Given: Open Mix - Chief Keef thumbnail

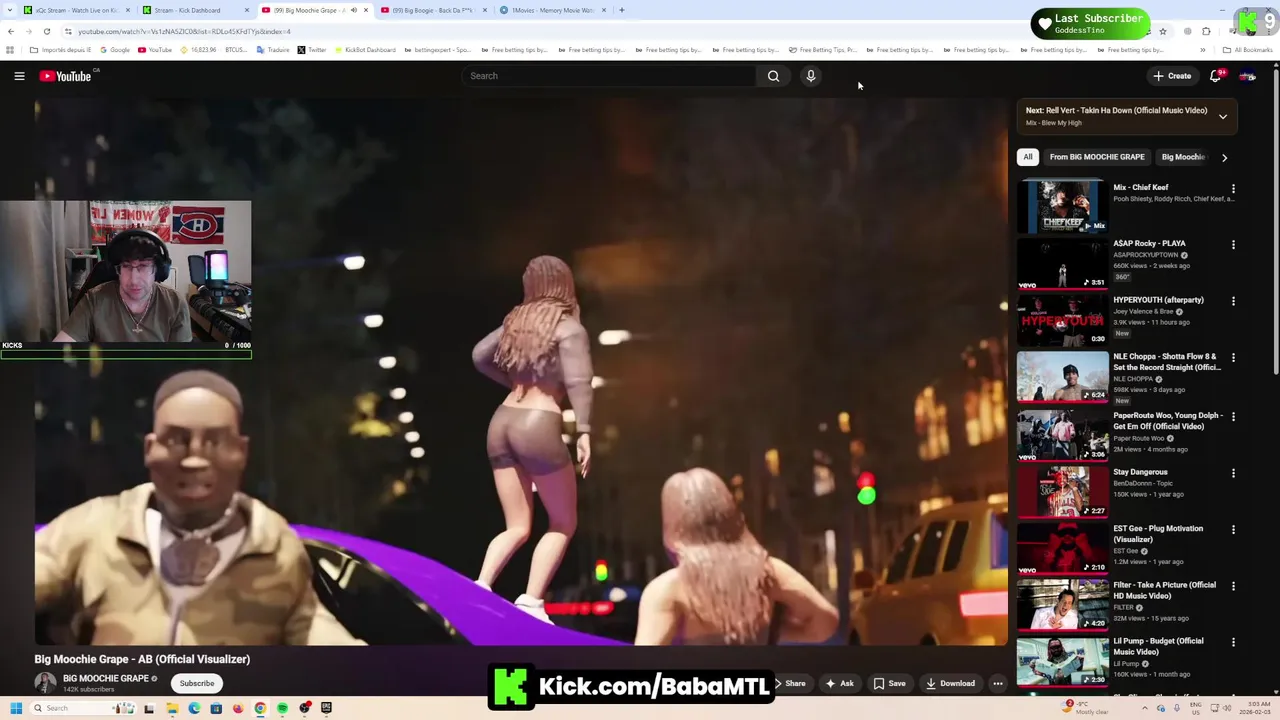Looking at the screenshot, I should pyautogui.click(x=1063, y=207).
